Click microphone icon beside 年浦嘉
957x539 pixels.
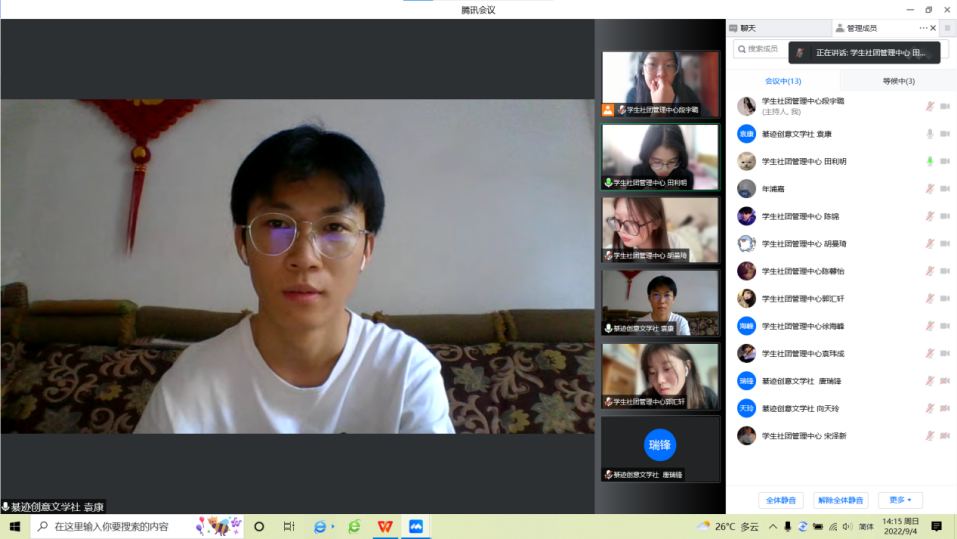click(x=930, y=189)
